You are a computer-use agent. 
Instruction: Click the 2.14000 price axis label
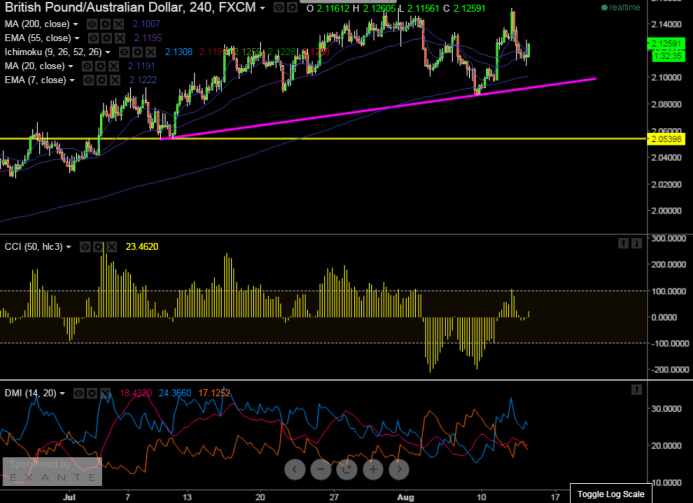pyautogui.click(x=666, y=24)
